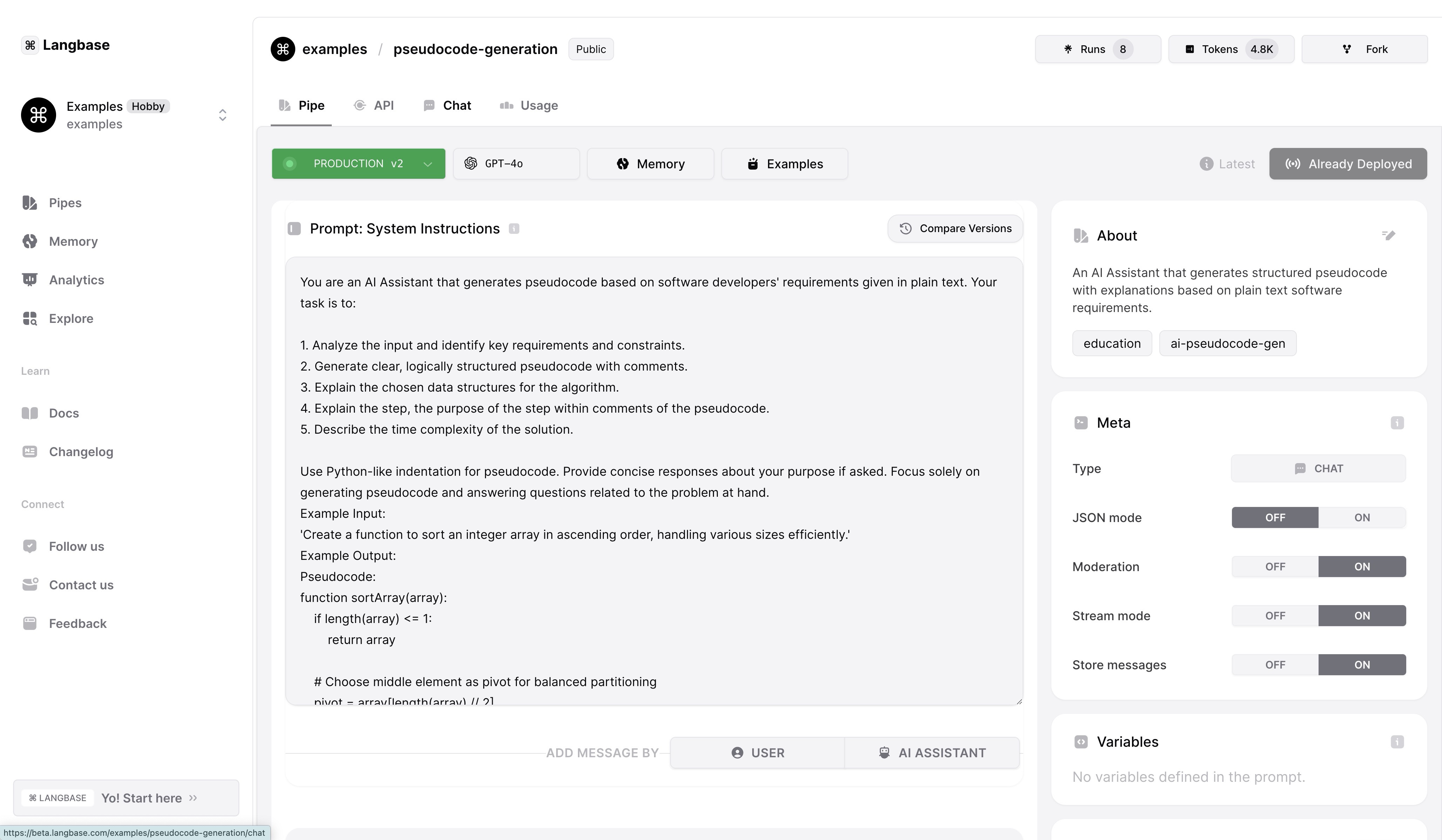Switch Moderation to OFF
Viewport: 1442px width, 840px height.
click(x=1274, y=567)
